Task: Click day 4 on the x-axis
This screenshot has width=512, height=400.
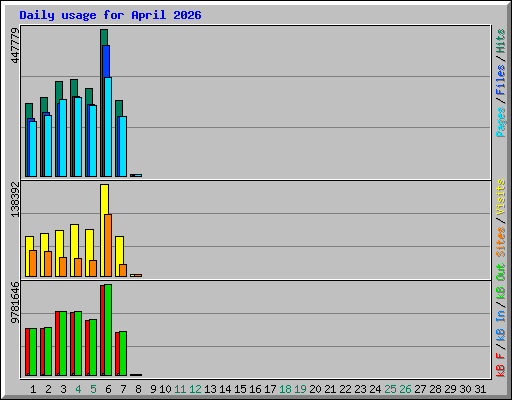Action: tap(78, 389)
